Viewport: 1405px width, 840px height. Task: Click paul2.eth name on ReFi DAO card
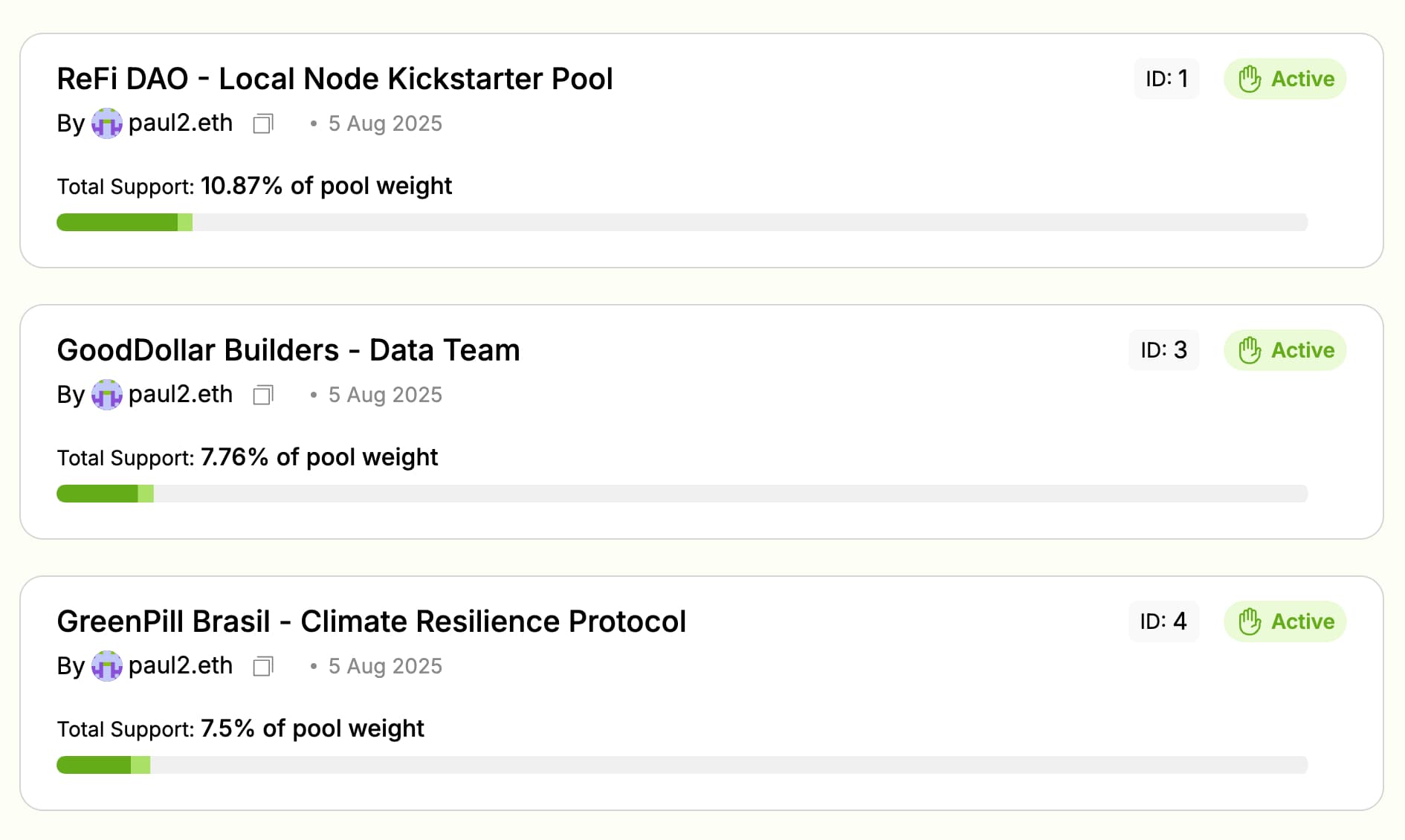pyautogui.click(x=181, y=123)
